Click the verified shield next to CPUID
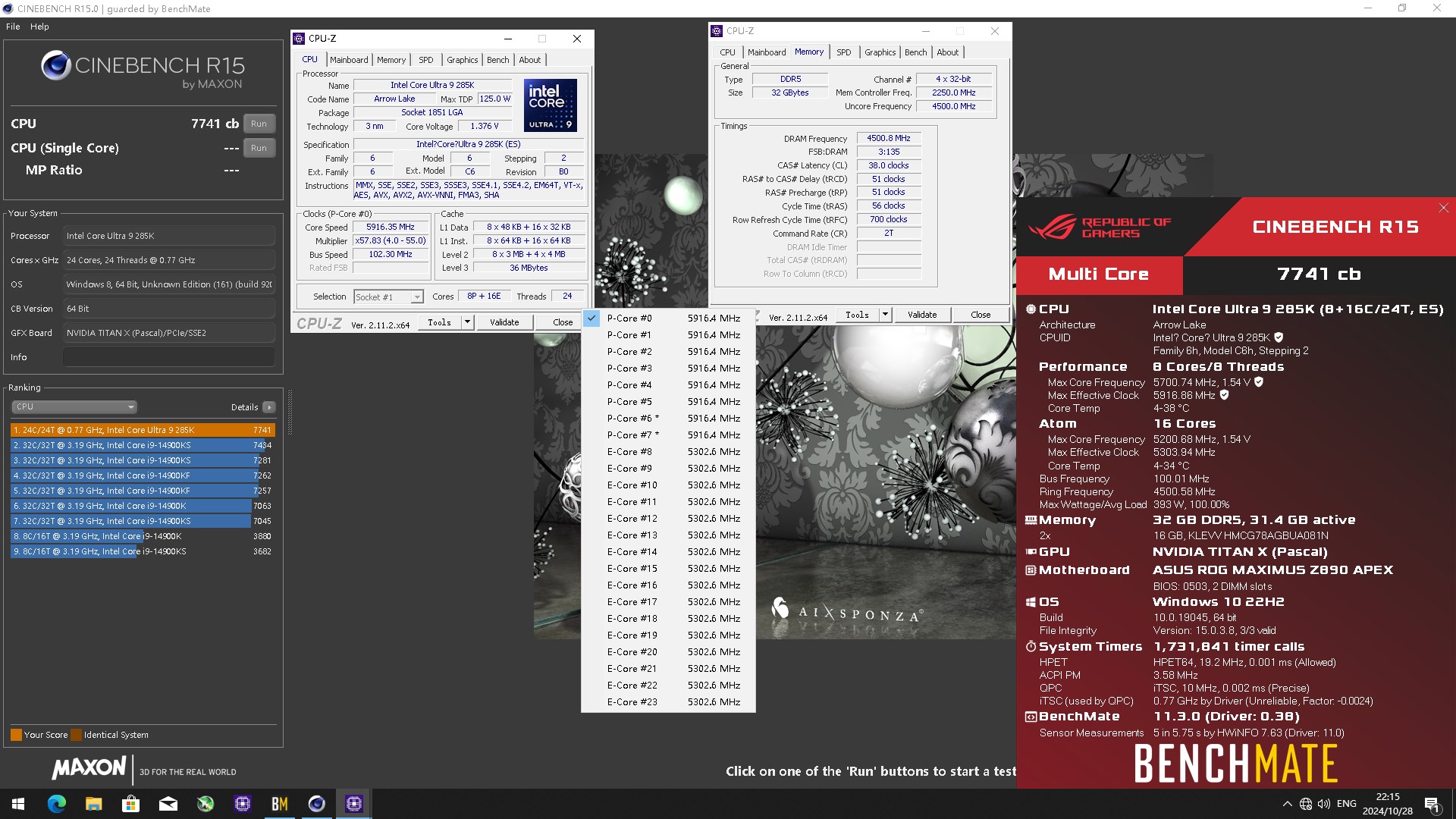 click(x=1279, y=337)
